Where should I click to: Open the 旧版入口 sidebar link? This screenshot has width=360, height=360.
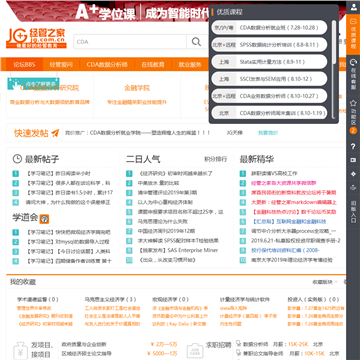point(353,211)
